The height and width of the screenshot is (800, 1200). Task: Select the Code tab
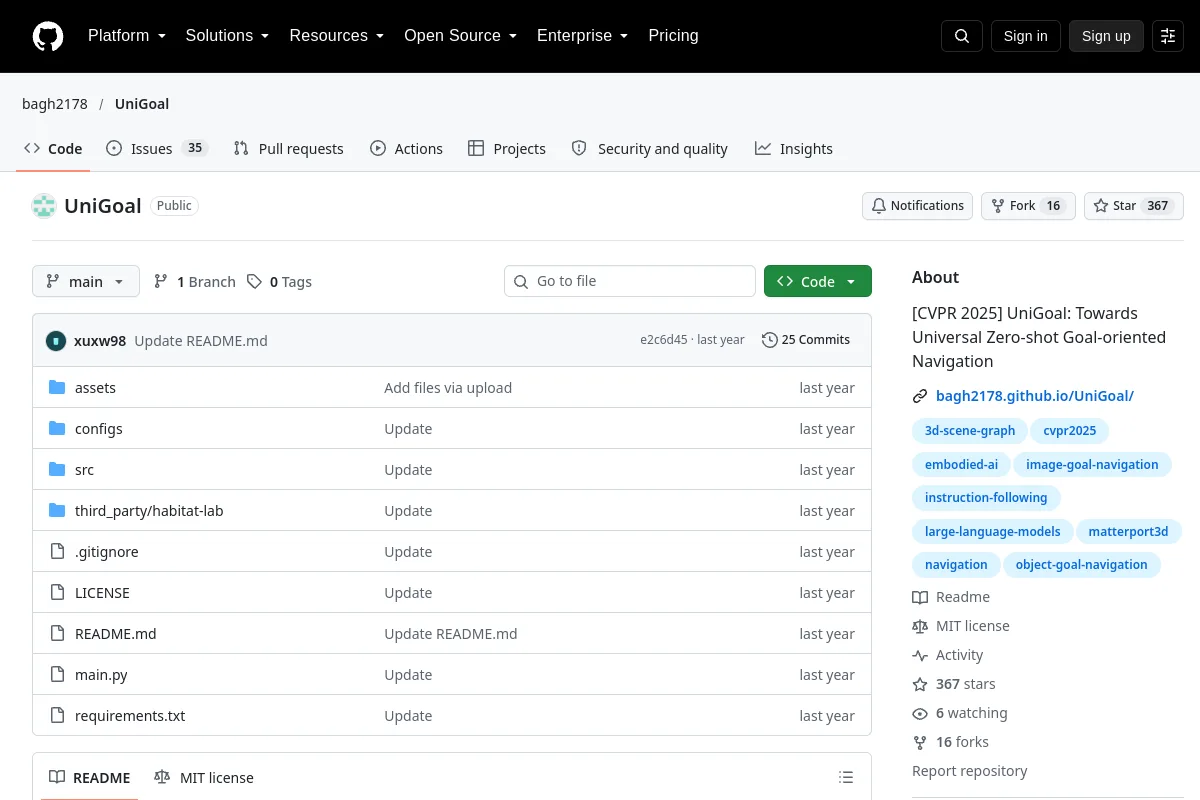(x=53, y=149)
